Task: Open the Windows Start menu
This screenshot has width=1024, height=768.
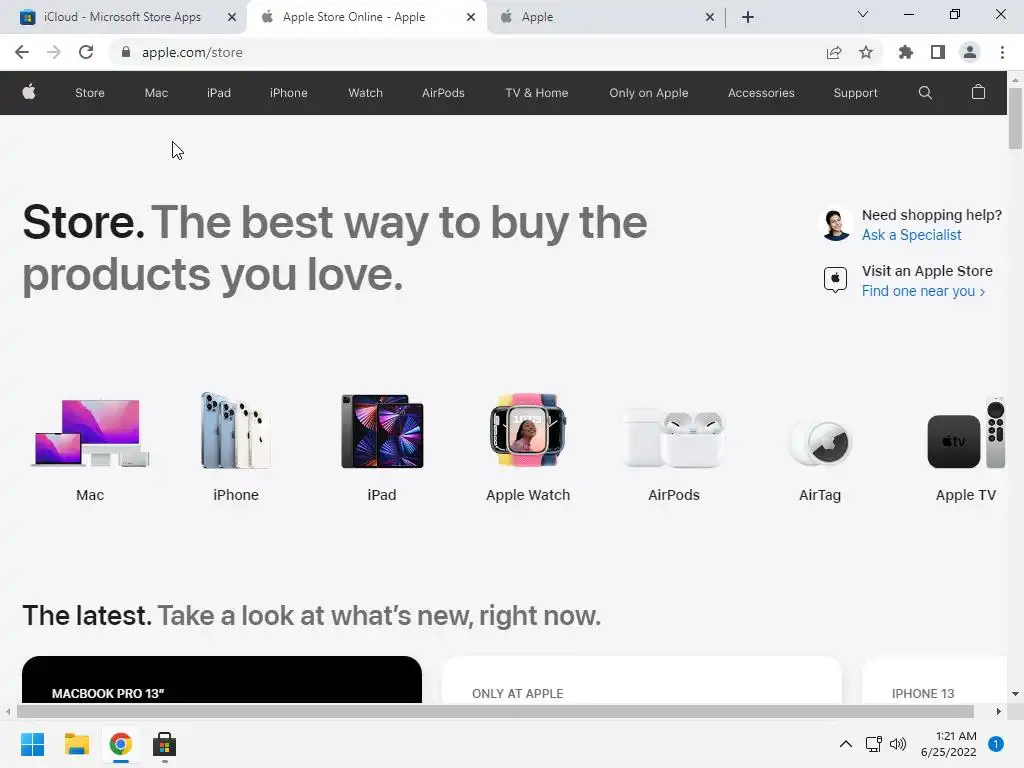Action: 33,744
